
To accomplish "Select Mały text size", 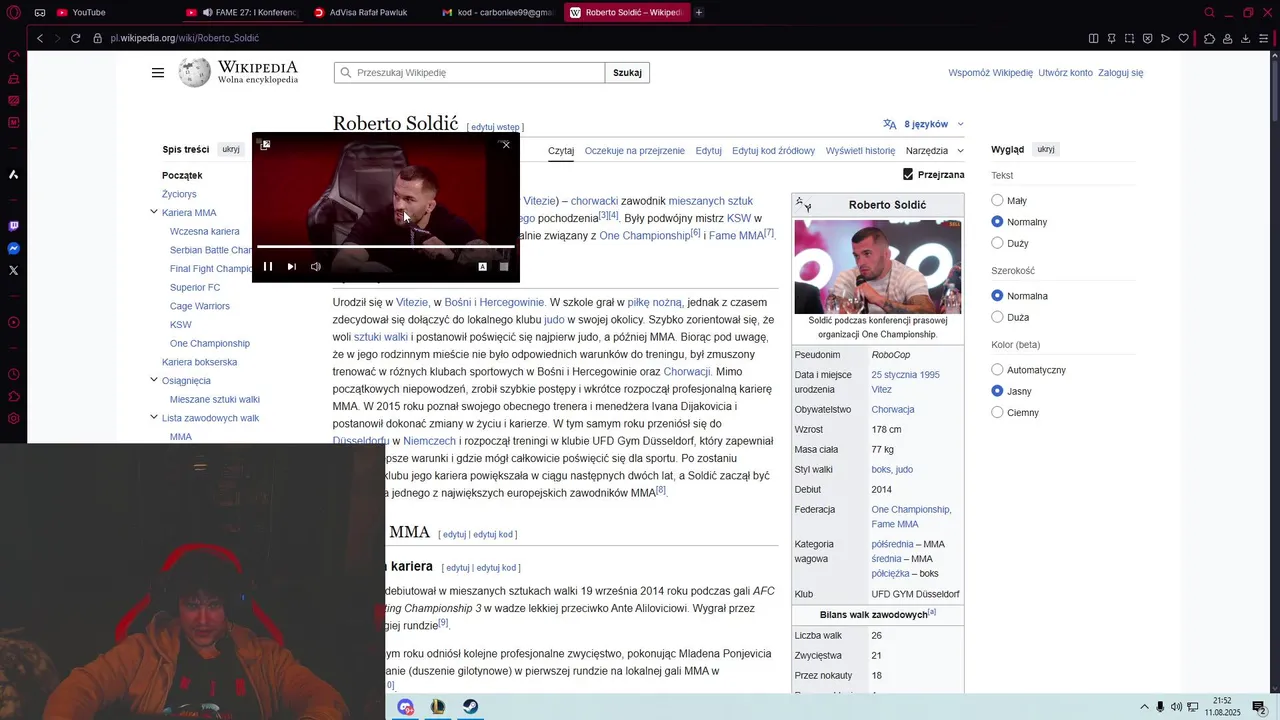I will (997, 201).
